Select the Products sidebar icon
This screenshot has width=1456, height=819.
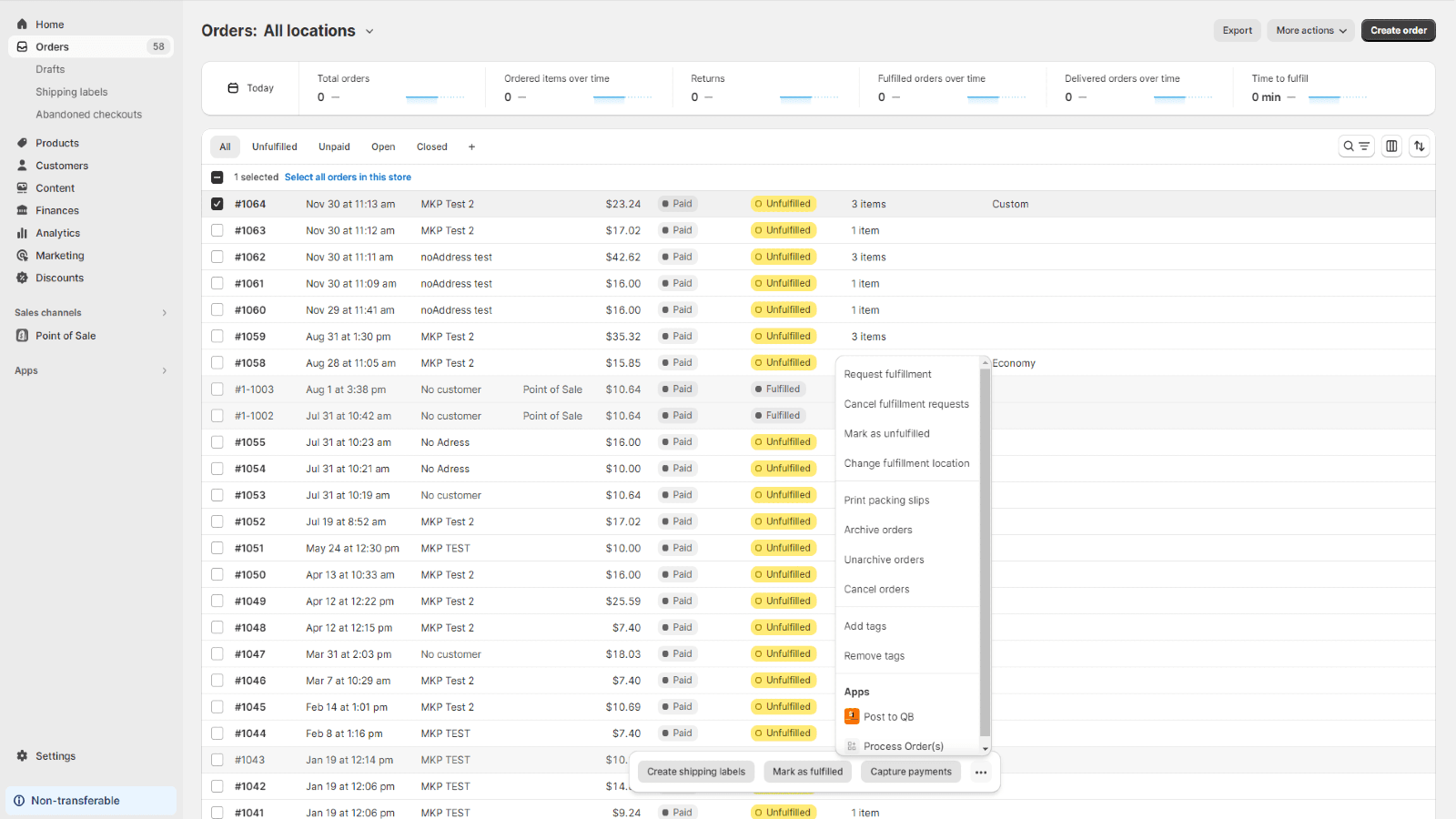tap(22, 142)
